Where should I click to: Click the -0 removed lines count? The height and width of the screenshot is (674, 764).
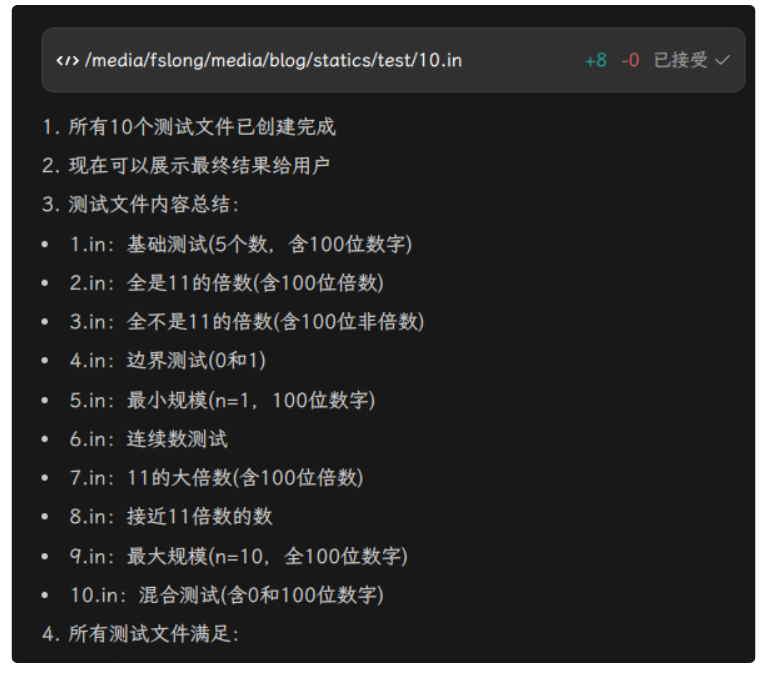pos(630,60)
